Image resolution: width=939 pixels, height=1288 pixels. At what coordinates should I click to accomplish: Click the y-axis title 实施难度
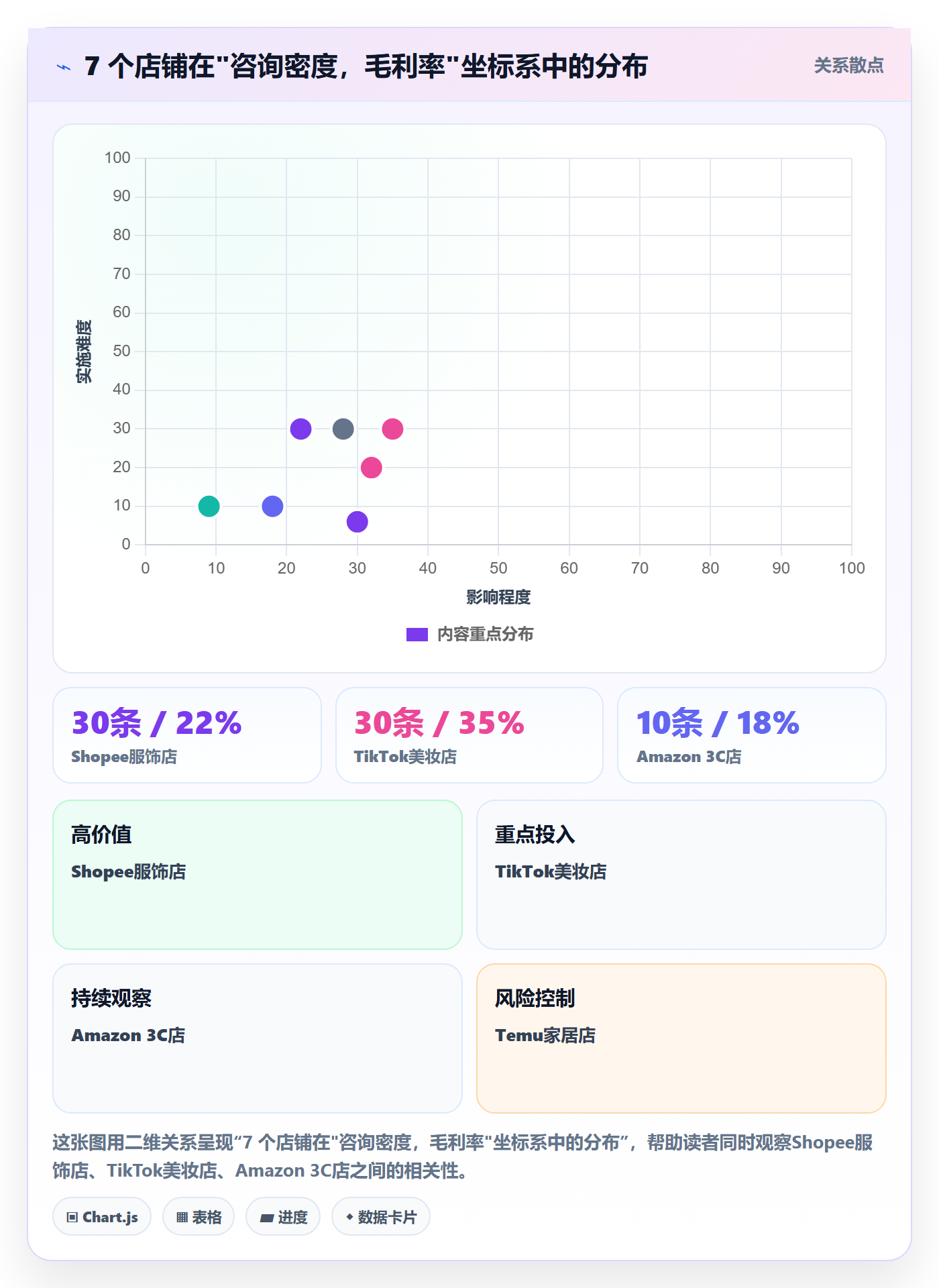[x=84, y=352]
